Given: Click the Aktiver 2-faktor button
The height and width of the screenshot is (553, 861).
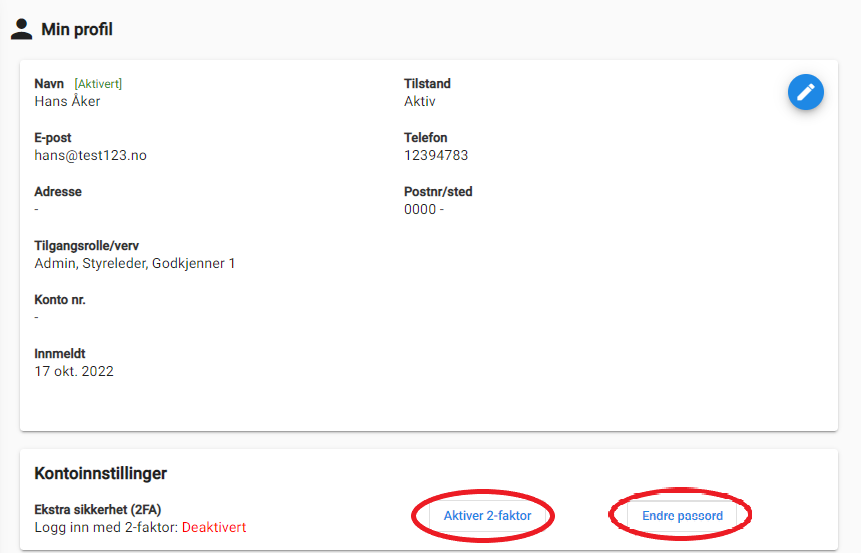Looking at the screenshot, I should pos(487,516).
